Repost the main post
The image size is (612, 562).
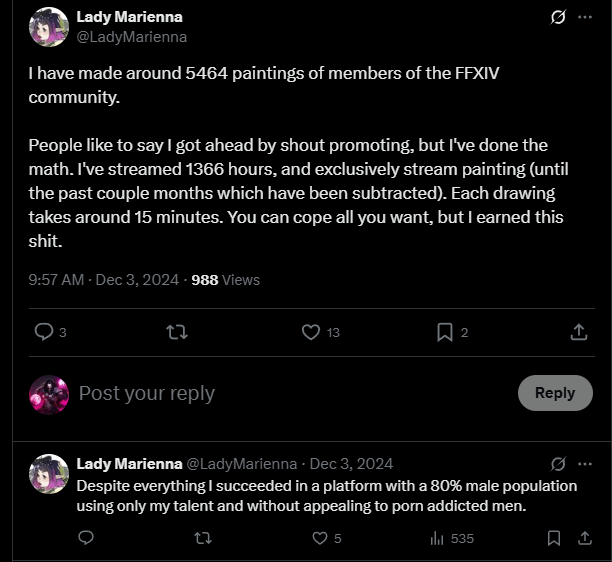point(177,333)
